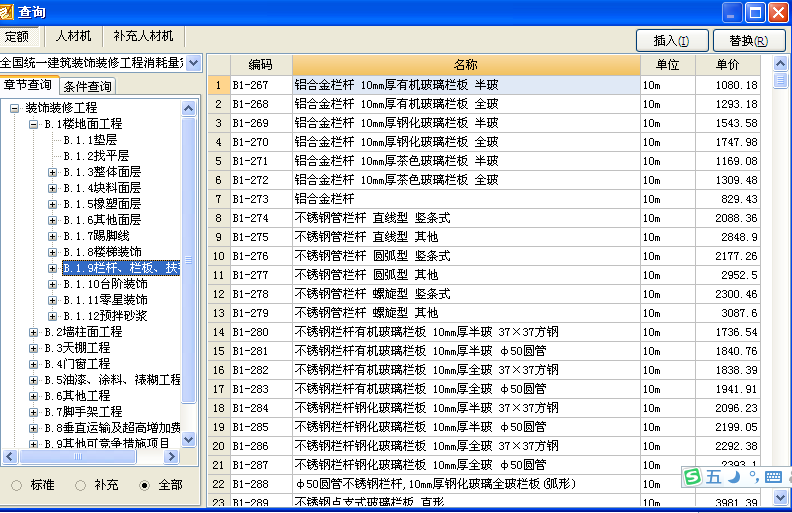
Task: Select code cell B1-270
Action: [261, 142]
